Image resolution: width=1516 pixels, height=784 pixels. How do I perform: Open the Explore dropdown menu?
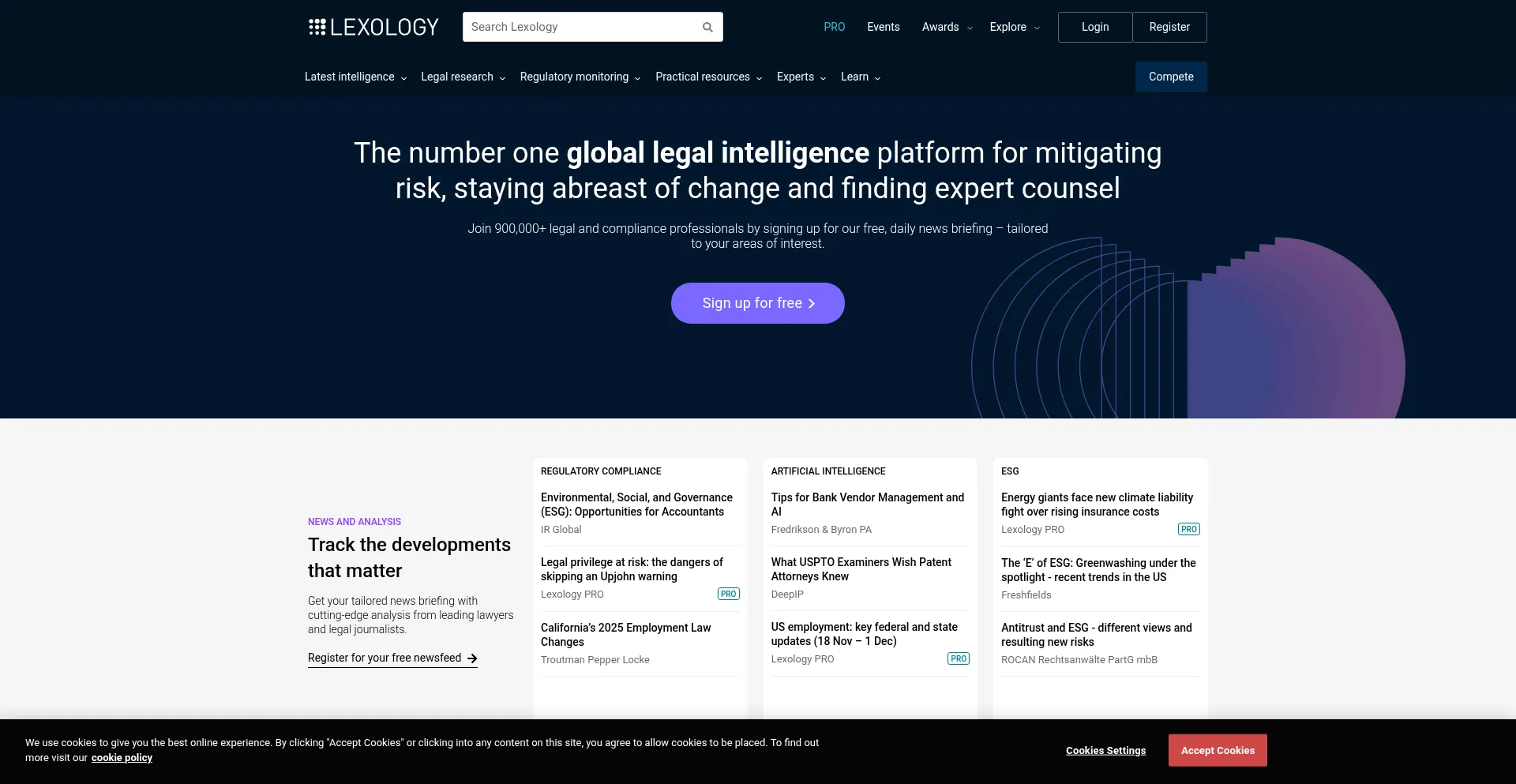1014,28
